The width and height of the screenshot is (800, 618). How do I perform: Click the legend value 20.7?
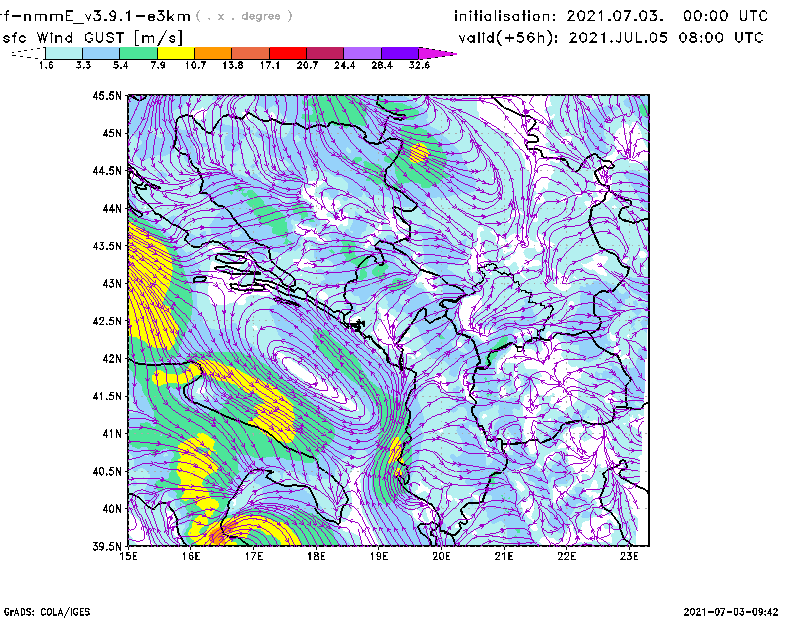(x=307, y=65)
